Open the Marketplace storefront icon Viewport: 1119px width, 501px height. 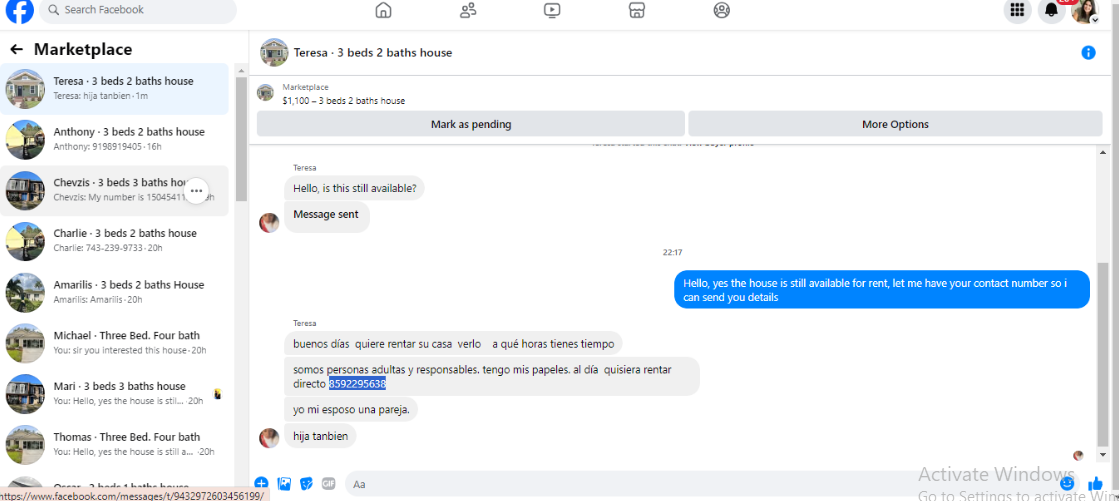pyautogui.click(x=637, y=10)
